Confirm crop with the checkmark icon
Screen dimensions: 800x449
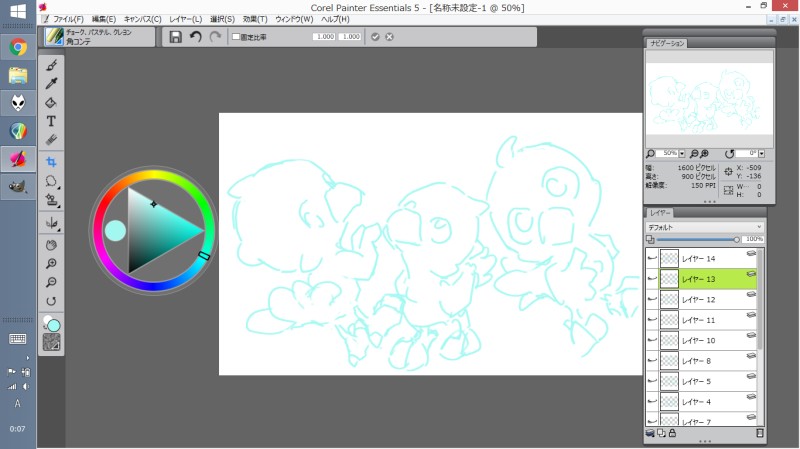[375, 37]
